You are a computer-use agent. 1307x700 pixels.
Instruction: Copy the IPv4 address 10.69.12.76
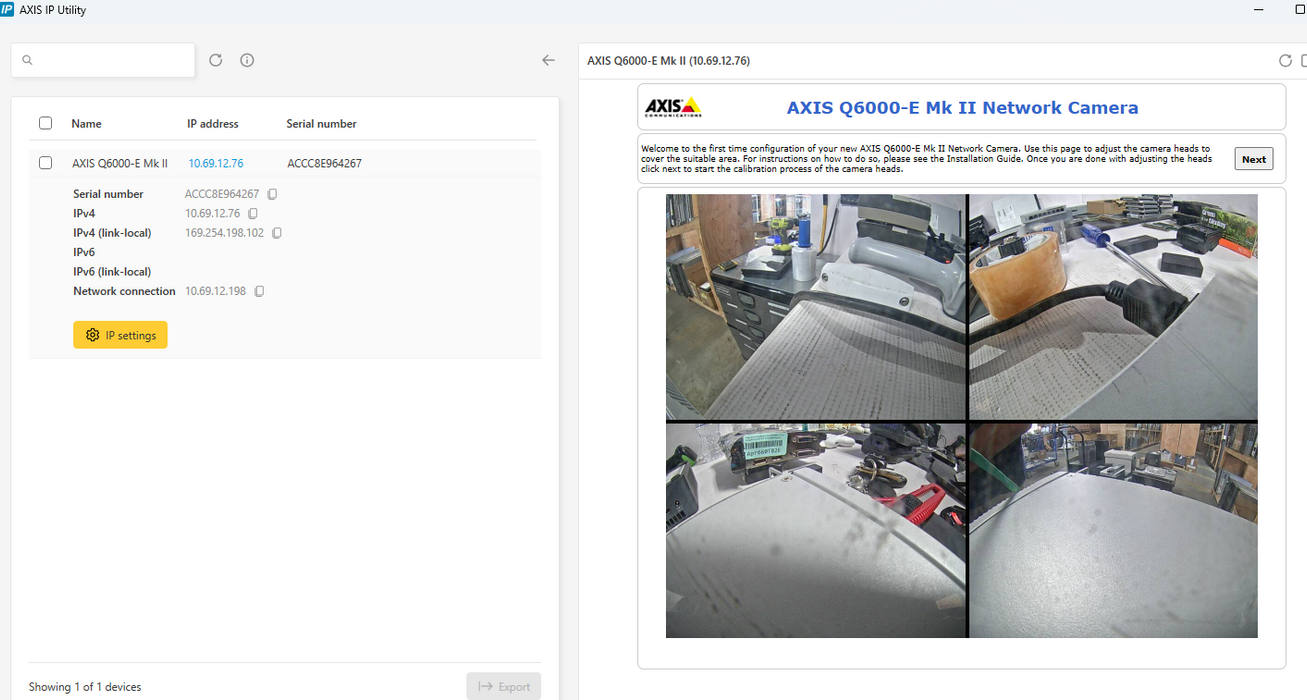coord(253,213)
